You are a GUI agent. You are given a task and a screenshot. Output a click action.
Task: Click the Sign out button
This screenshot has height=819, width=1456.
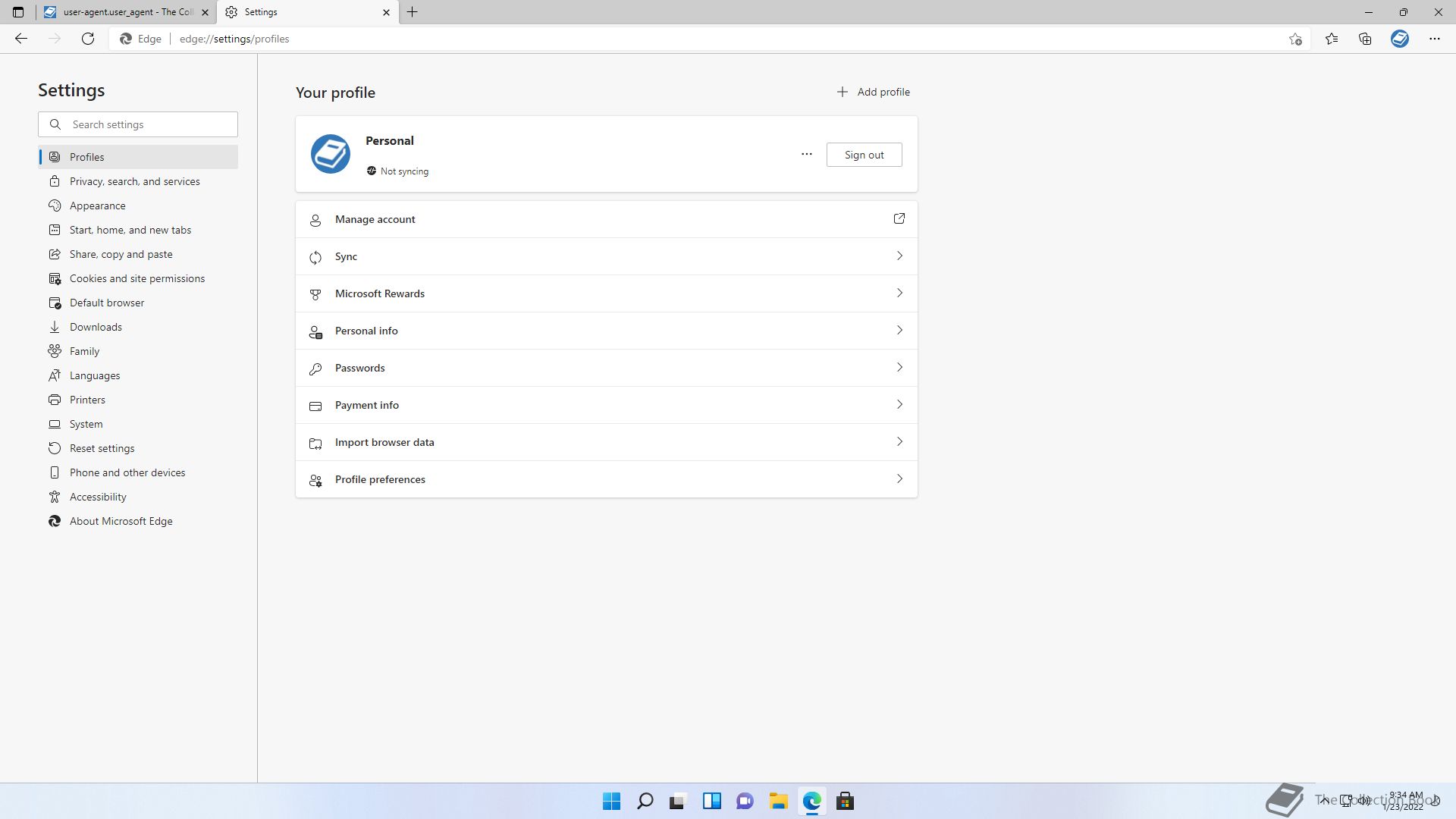pos(864,155)
